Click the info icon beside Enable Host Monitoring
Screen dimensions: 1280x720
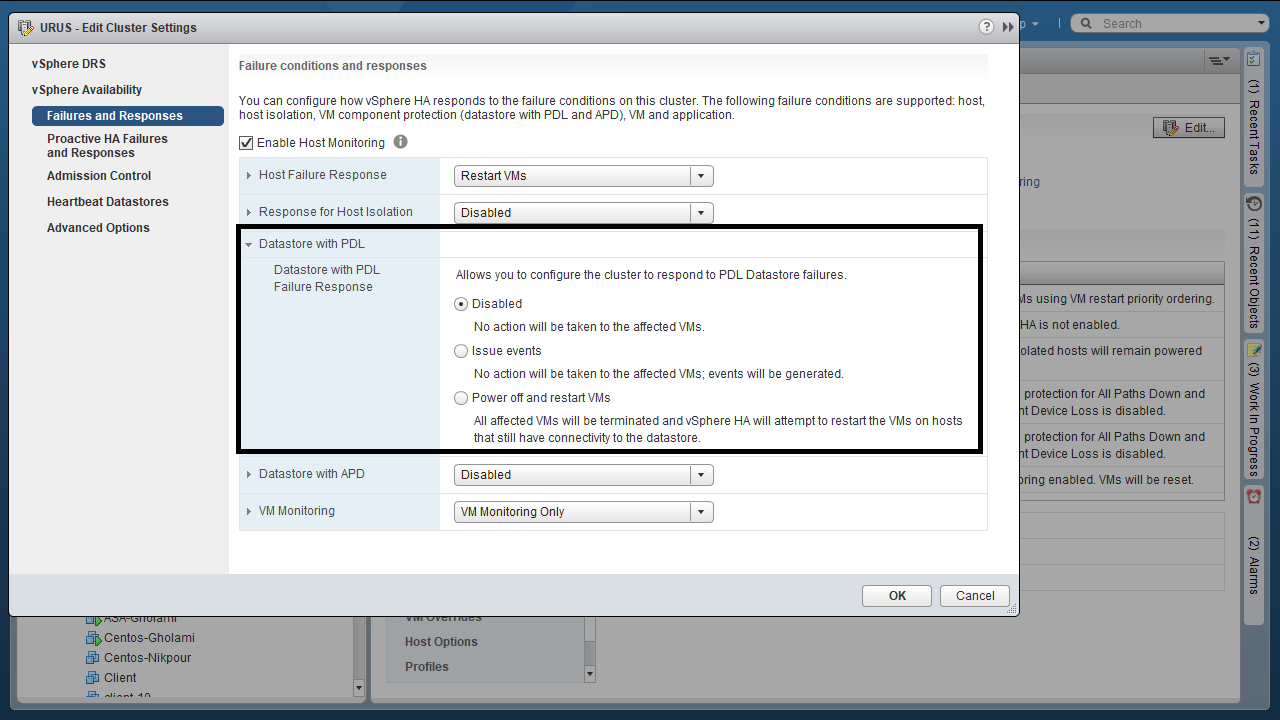tap(401, 142)
